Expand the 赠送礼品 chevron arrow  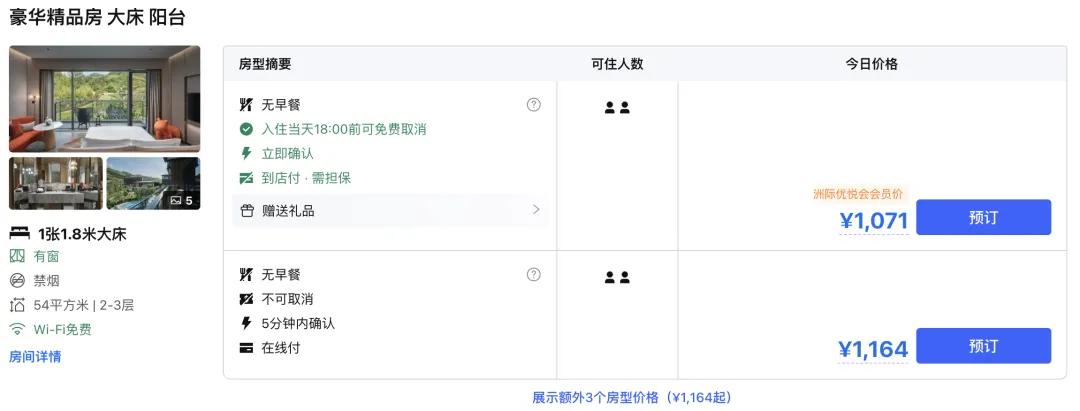click(536, 210)
